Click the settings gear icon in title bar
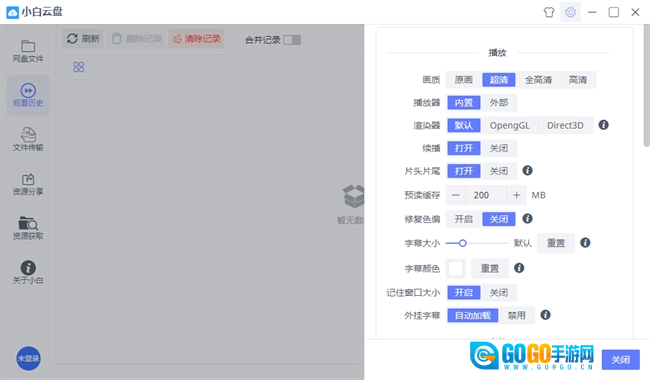 pos(570,12)
